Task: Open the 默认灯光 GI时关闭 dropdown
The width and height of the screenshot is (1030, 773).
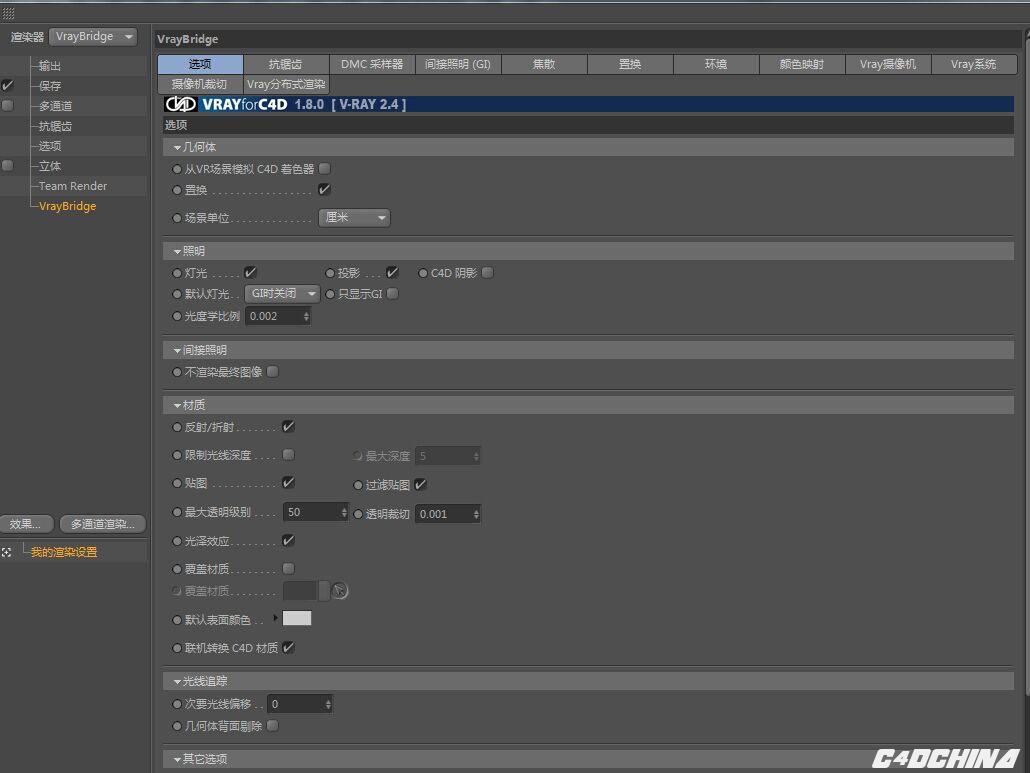Action: (282, 294)
